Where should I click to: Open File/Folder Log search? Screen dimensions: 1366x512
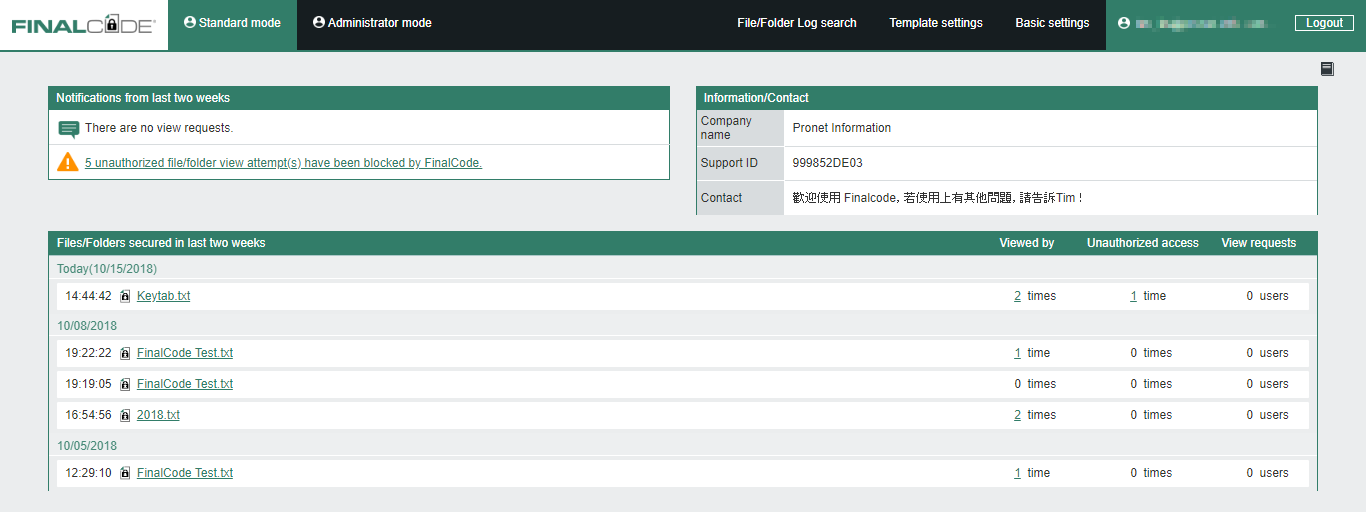pyautogui.click(x=796, y=23)
